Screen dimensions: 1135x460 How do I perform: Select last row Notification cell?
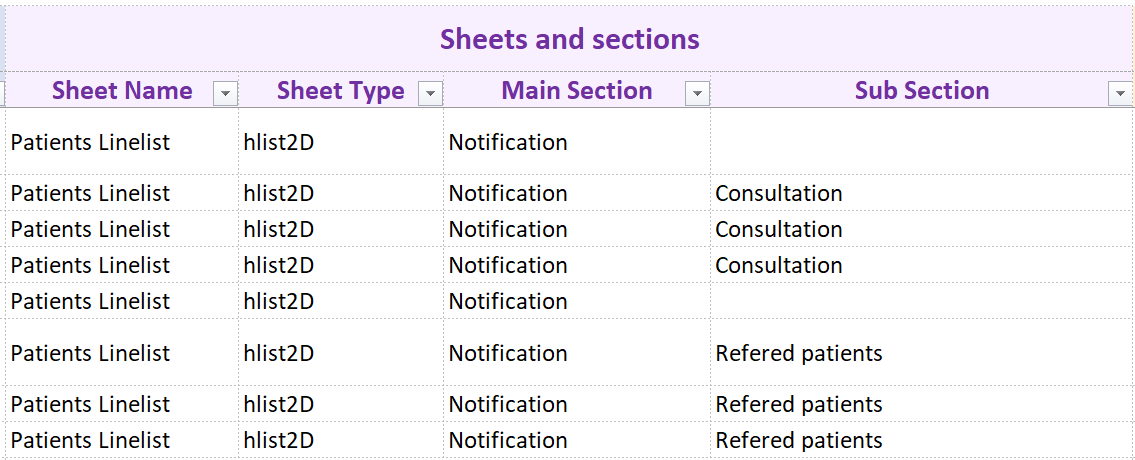[x=508, y=440]
